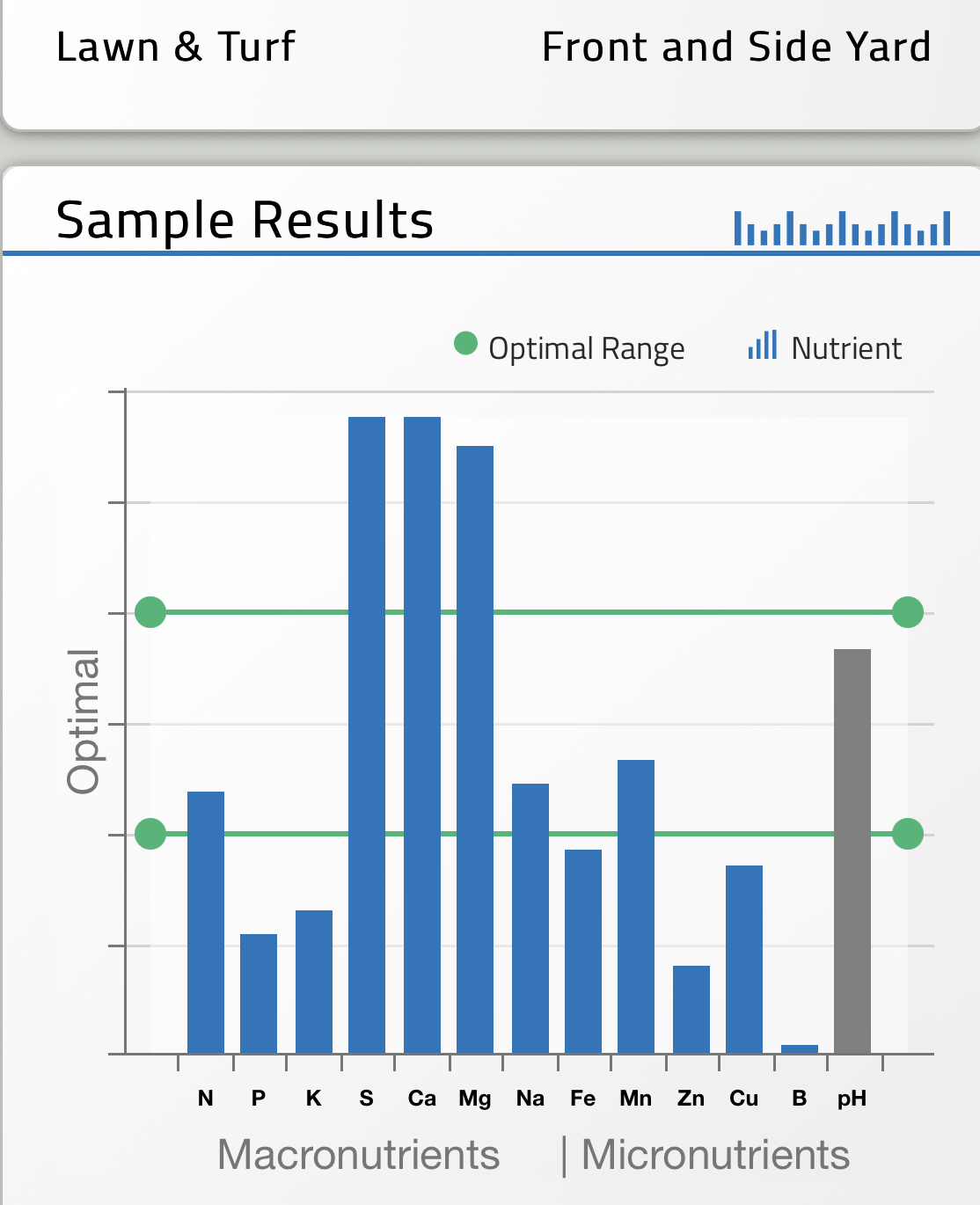Image resolution: width=980 pixels, height=1205 pixels.
Task: Click the 'Mg' axis label
Action: click(475, 1099)
